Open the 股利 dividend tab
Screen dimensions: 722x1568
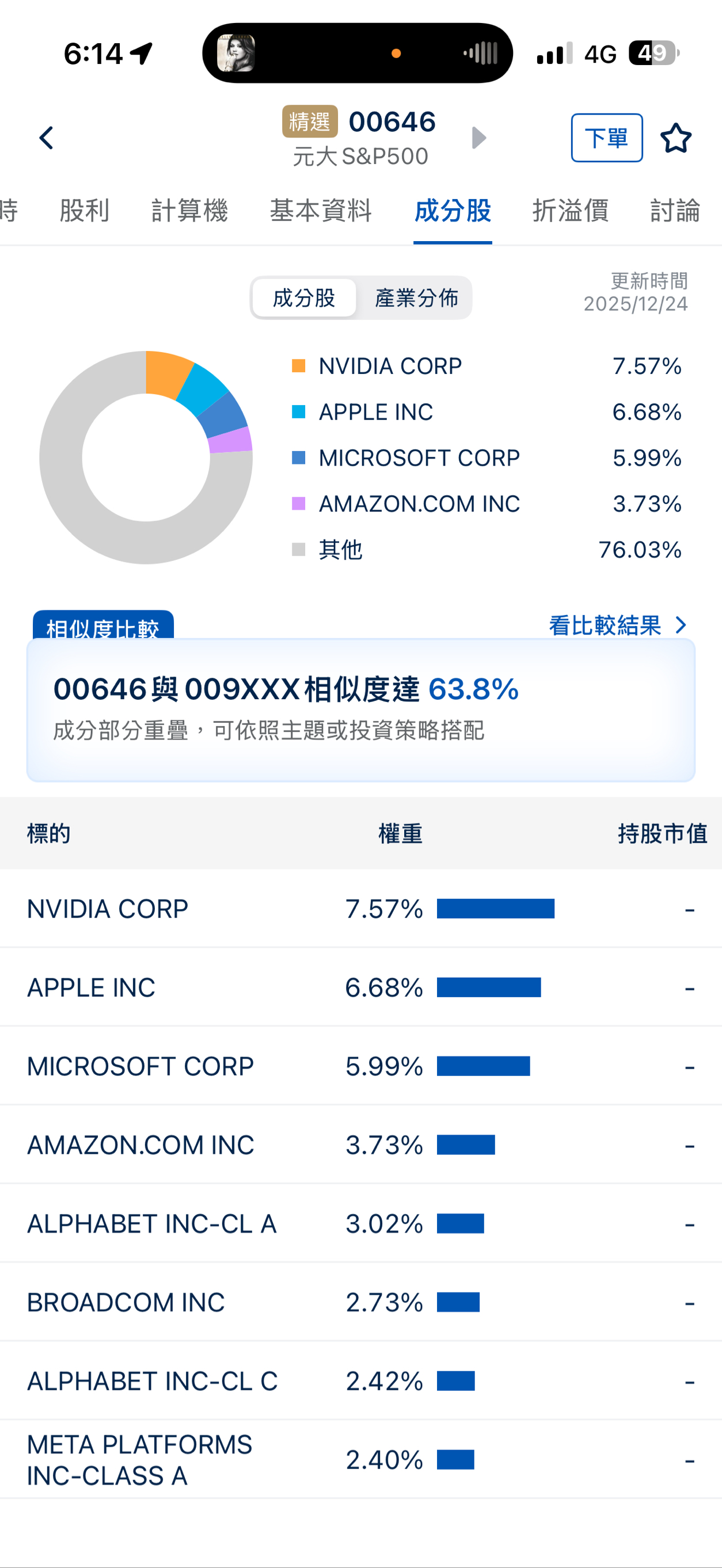pyautogui.click(x=85, y=211)
